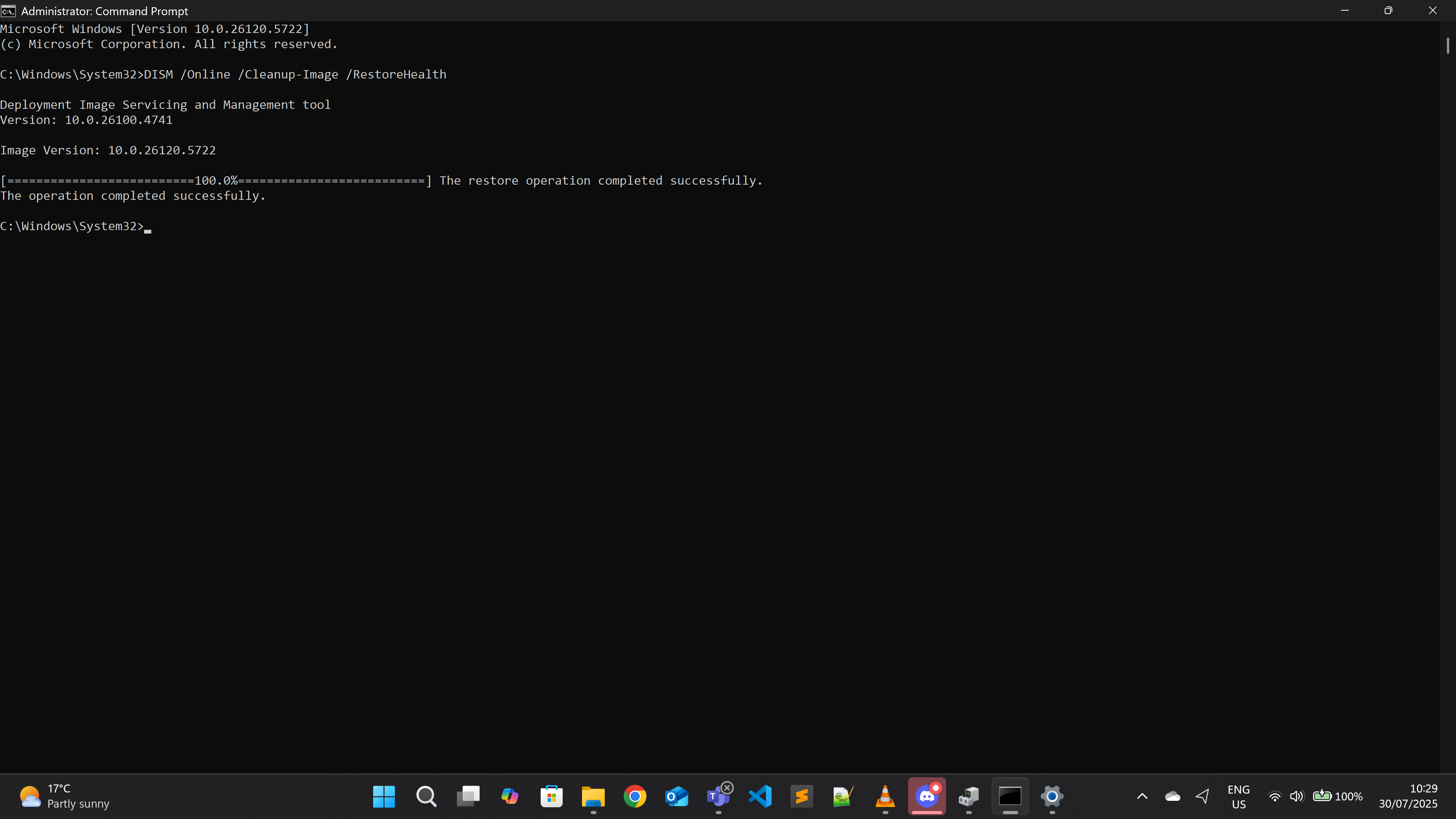Open Outlook from the taskbar
The width and height of the screenshot is (1456, 819).
(x=676, y=796)
